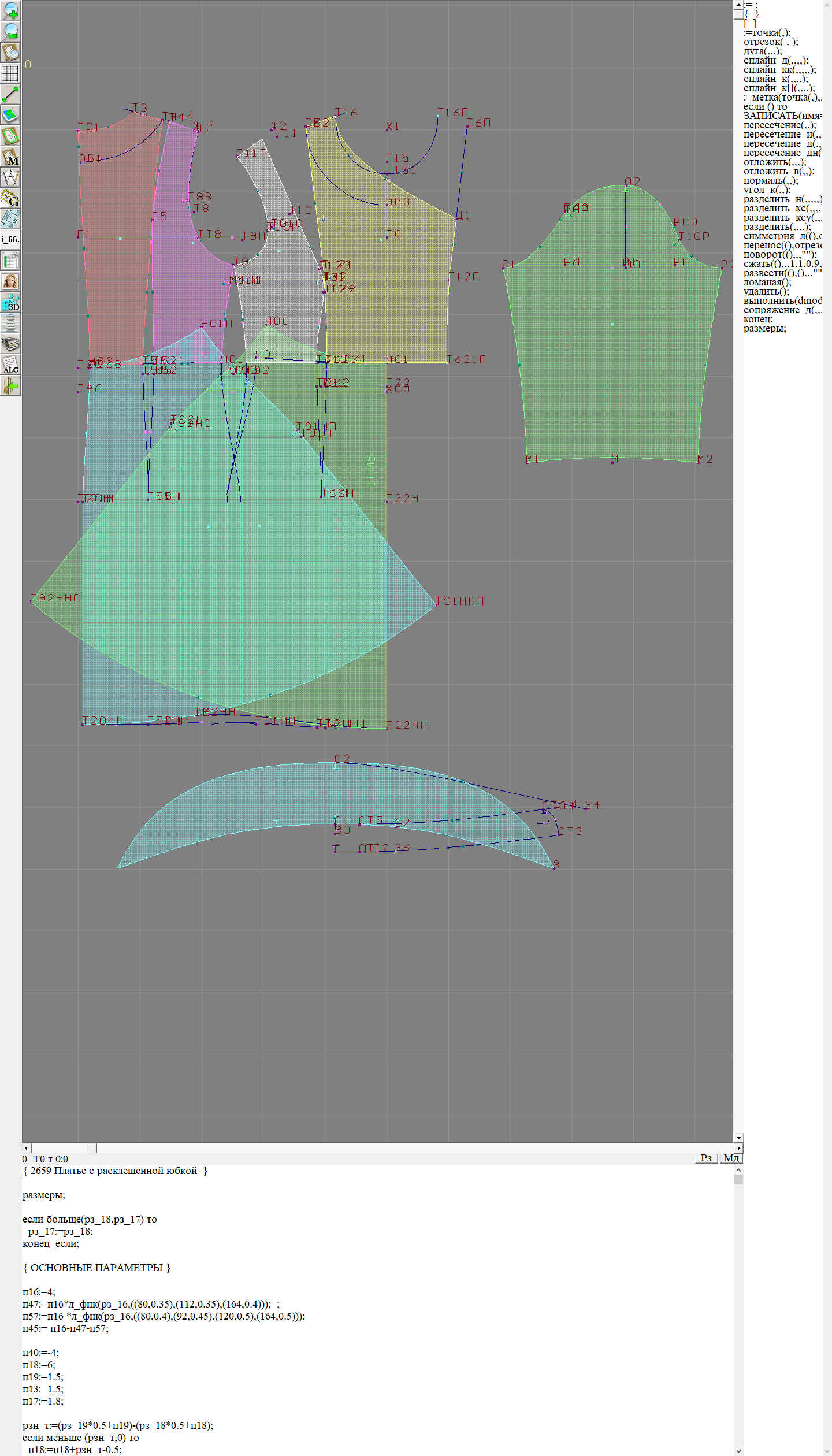Screen dimensions: 832x1456
Task: Click in code editor line 'п16:=4;'
Action: point(39,1292)
